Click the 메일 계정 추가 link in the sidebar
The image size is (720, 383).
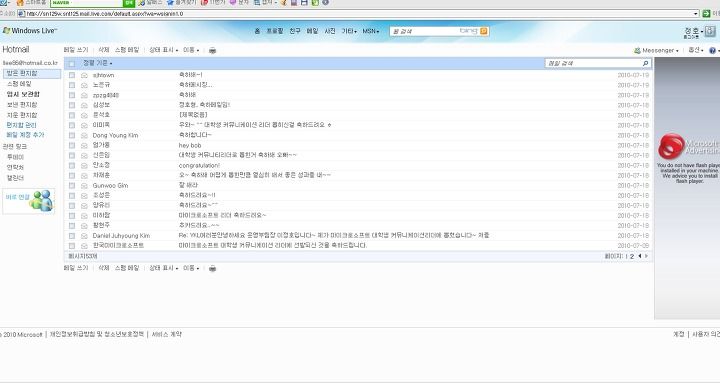point(25,135)
